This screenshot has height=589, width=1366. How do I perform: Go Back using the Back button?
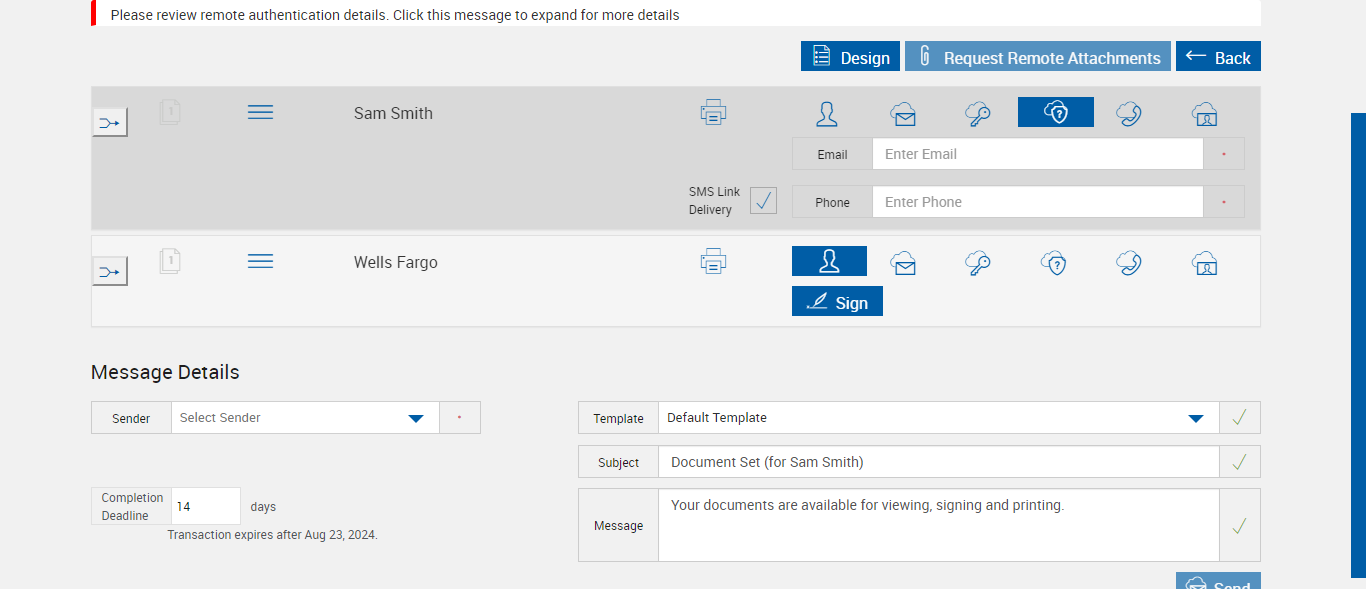pos(1218,57)
